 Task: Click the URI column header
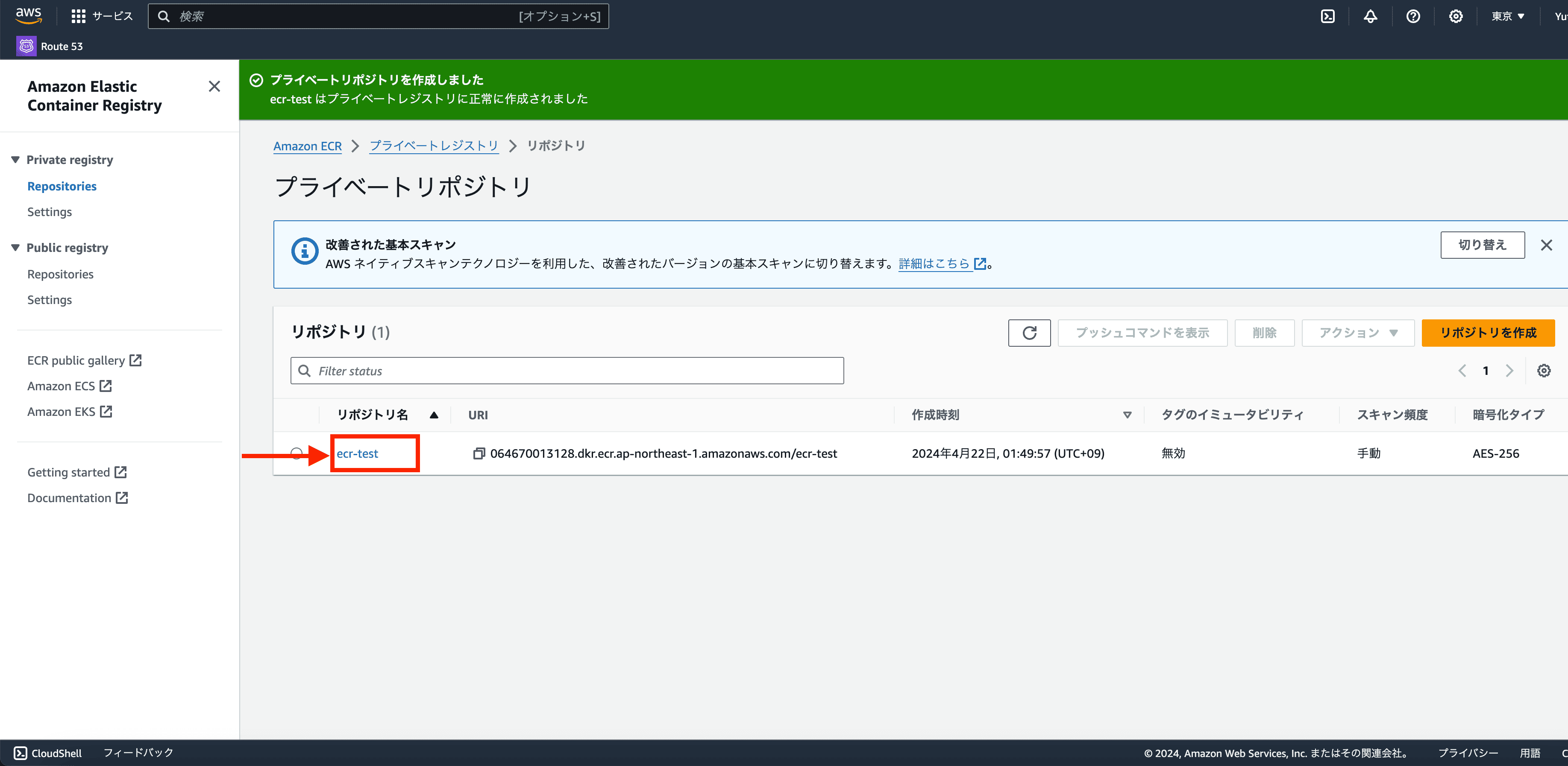pyautogui.click(x=478, y=415)
